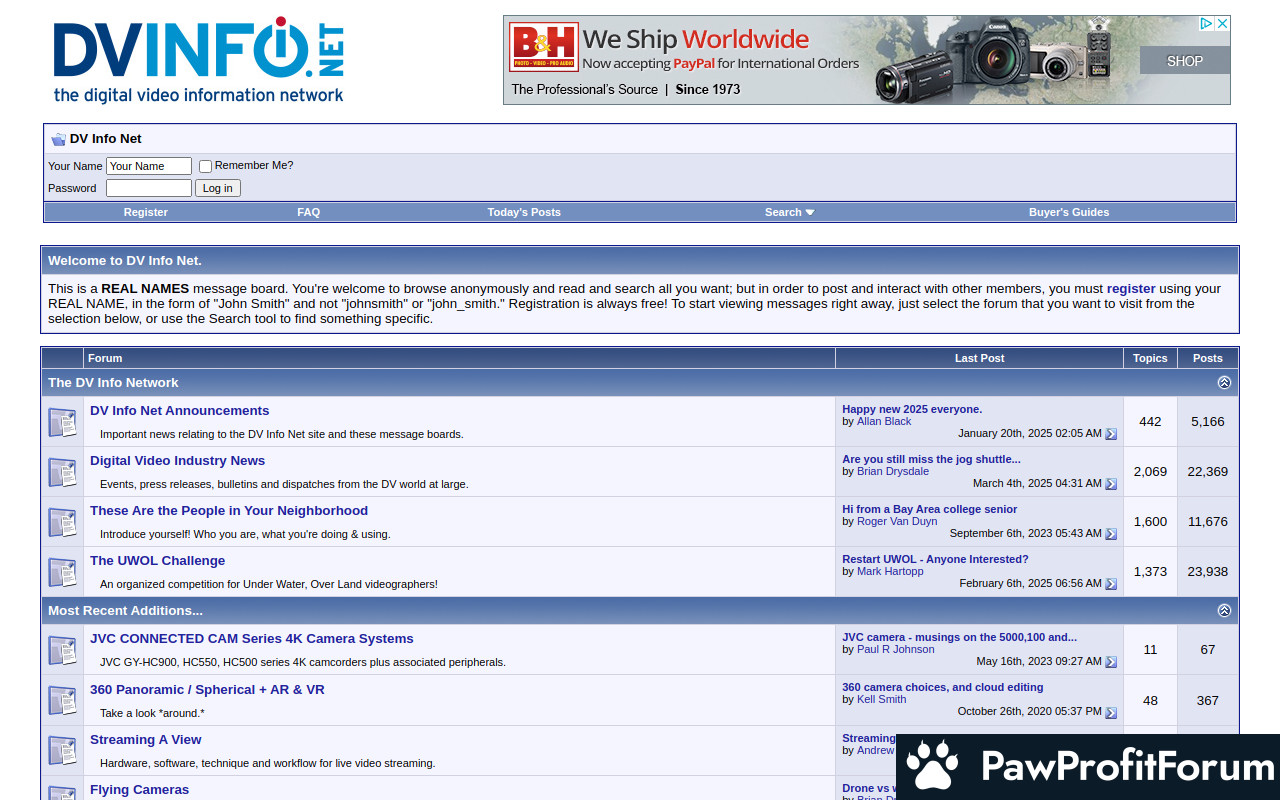Open the Search dropdown menu

(789, 212)
